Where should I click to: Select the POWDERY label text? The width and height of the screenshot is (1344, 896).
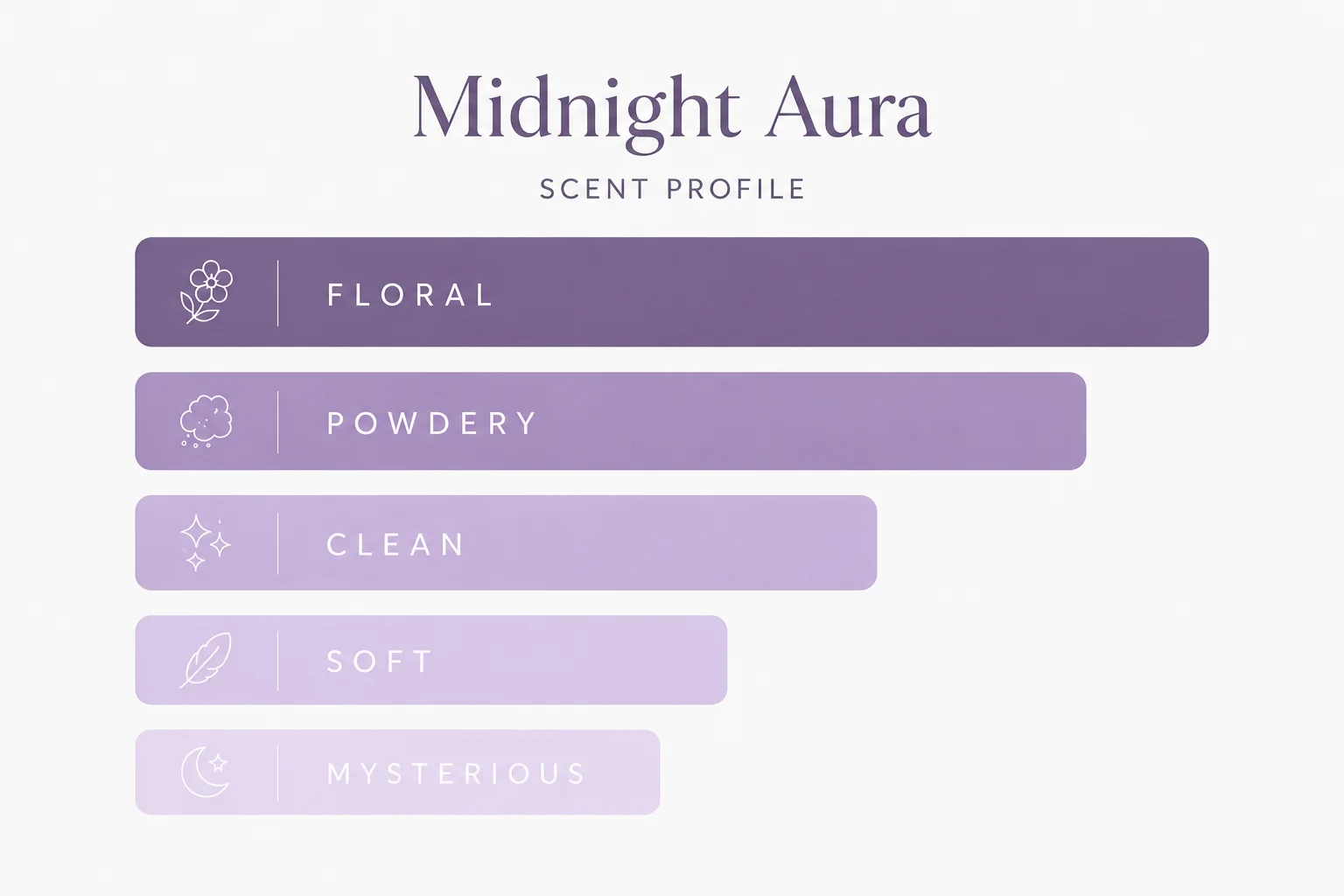click(431, 423)
